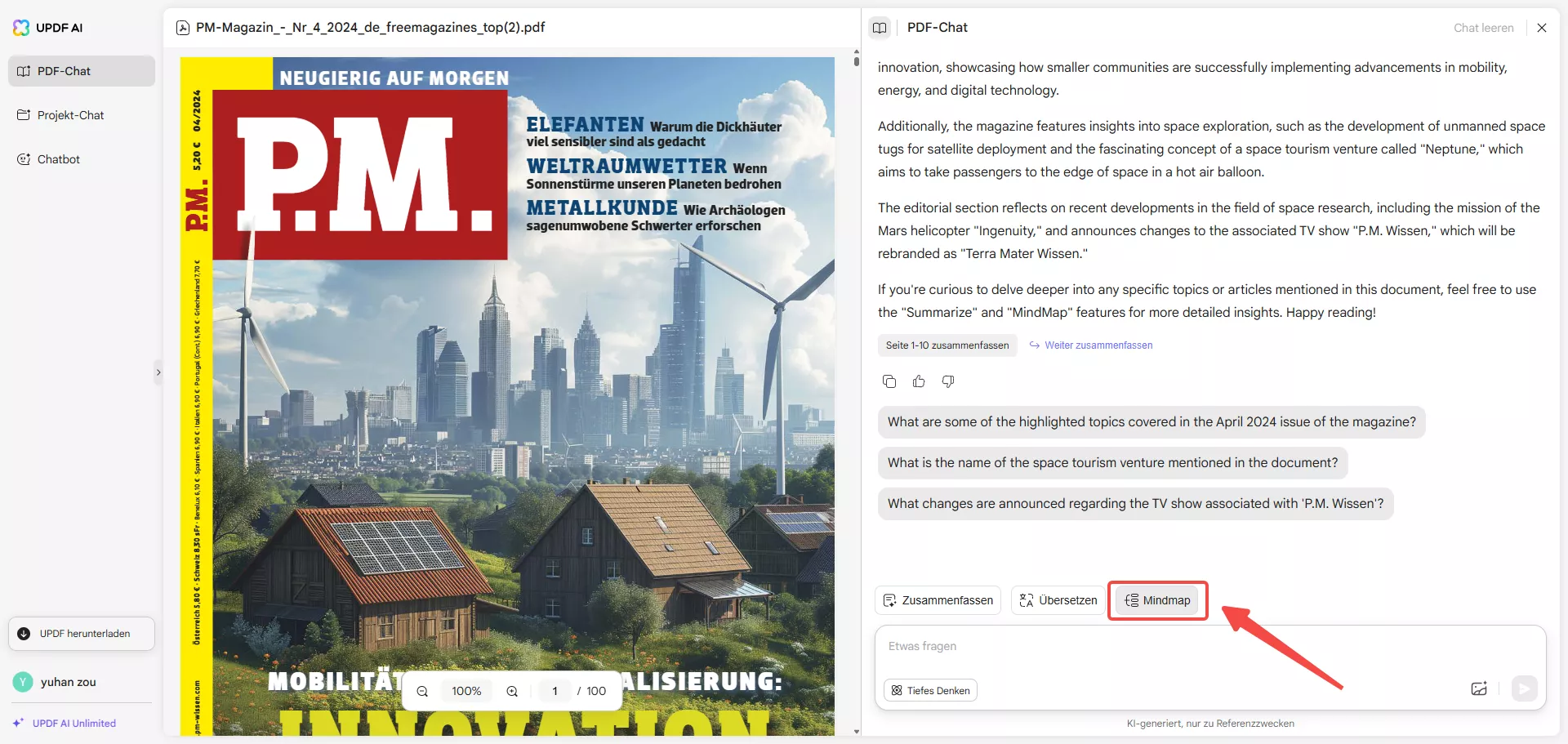Screen dimensions: 1568x744
Task: Select the space tourism venture name suggestion
Action: [x=1112, y=463]
